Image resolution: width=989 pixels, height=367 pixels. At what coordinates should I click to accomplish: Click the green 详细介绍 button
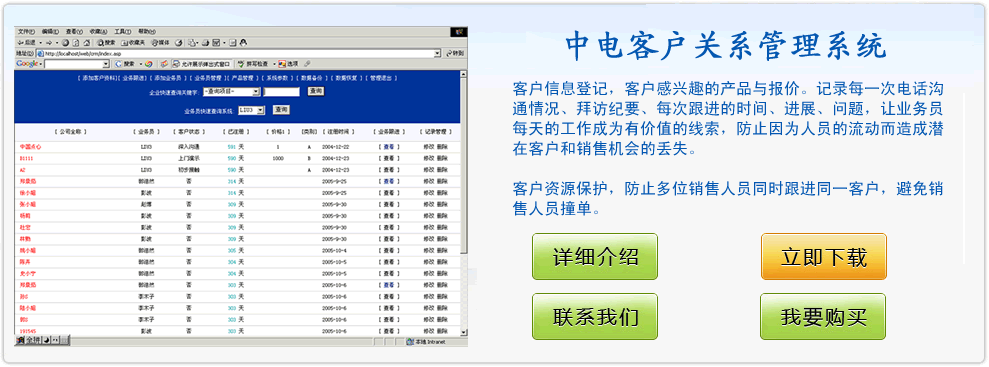595,257
